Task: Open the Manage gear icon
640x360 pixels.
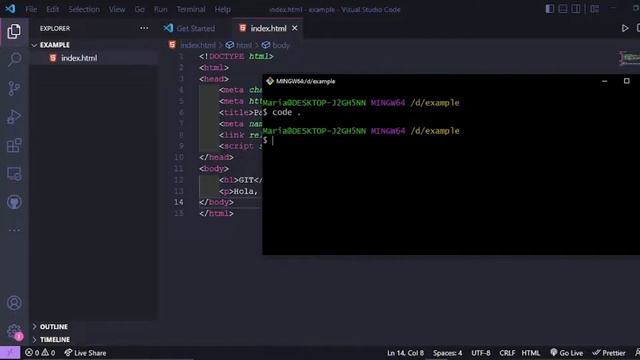Action: (x=14, y=331)
